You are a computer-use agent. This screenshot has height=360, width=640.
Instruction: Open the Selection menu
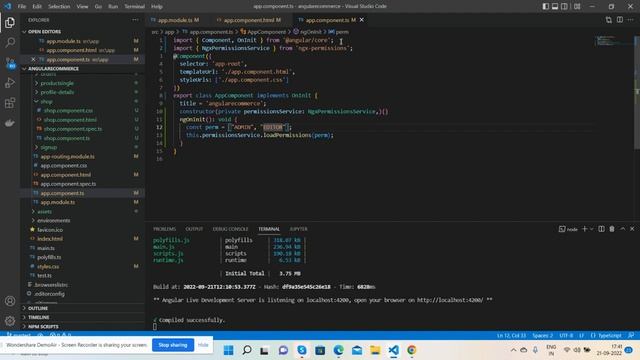click(59, 7)
